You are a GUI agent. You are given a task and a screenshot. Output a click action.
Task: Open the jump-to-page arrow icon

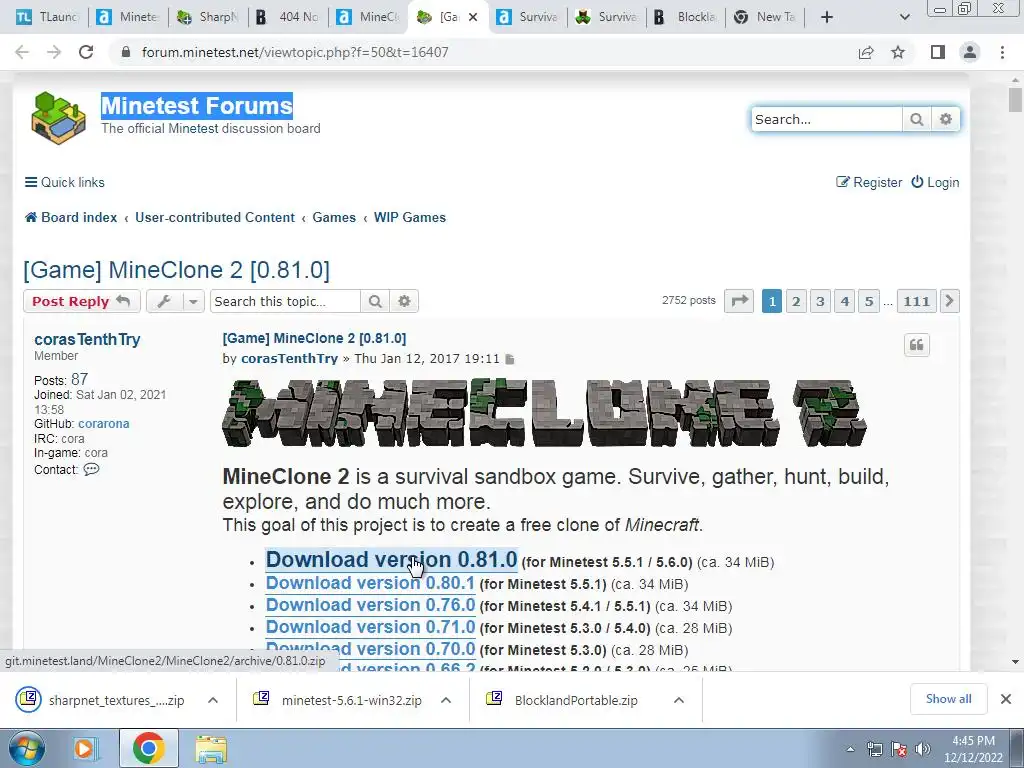click(739, 301)
